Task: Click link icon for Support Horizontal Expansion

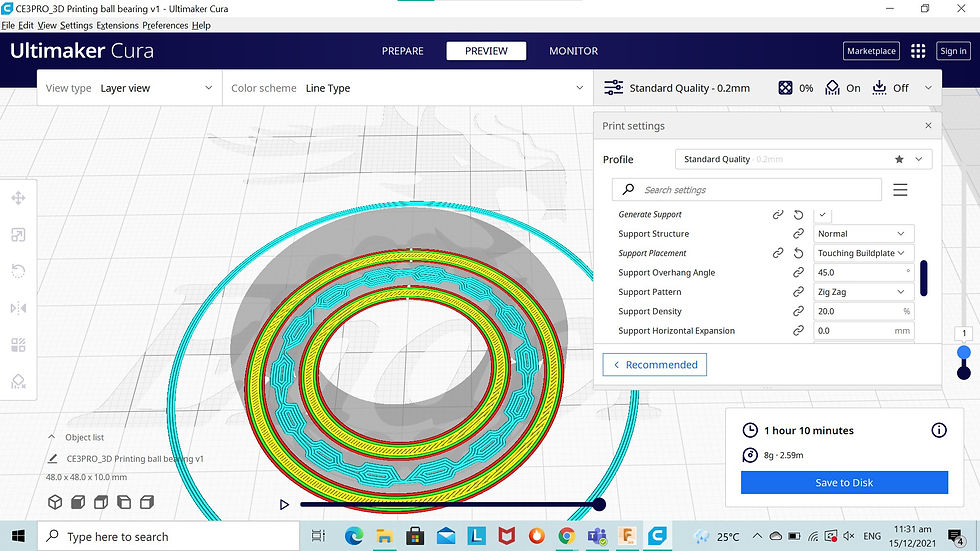Action: pyautogui.click(x=798, y=330)
